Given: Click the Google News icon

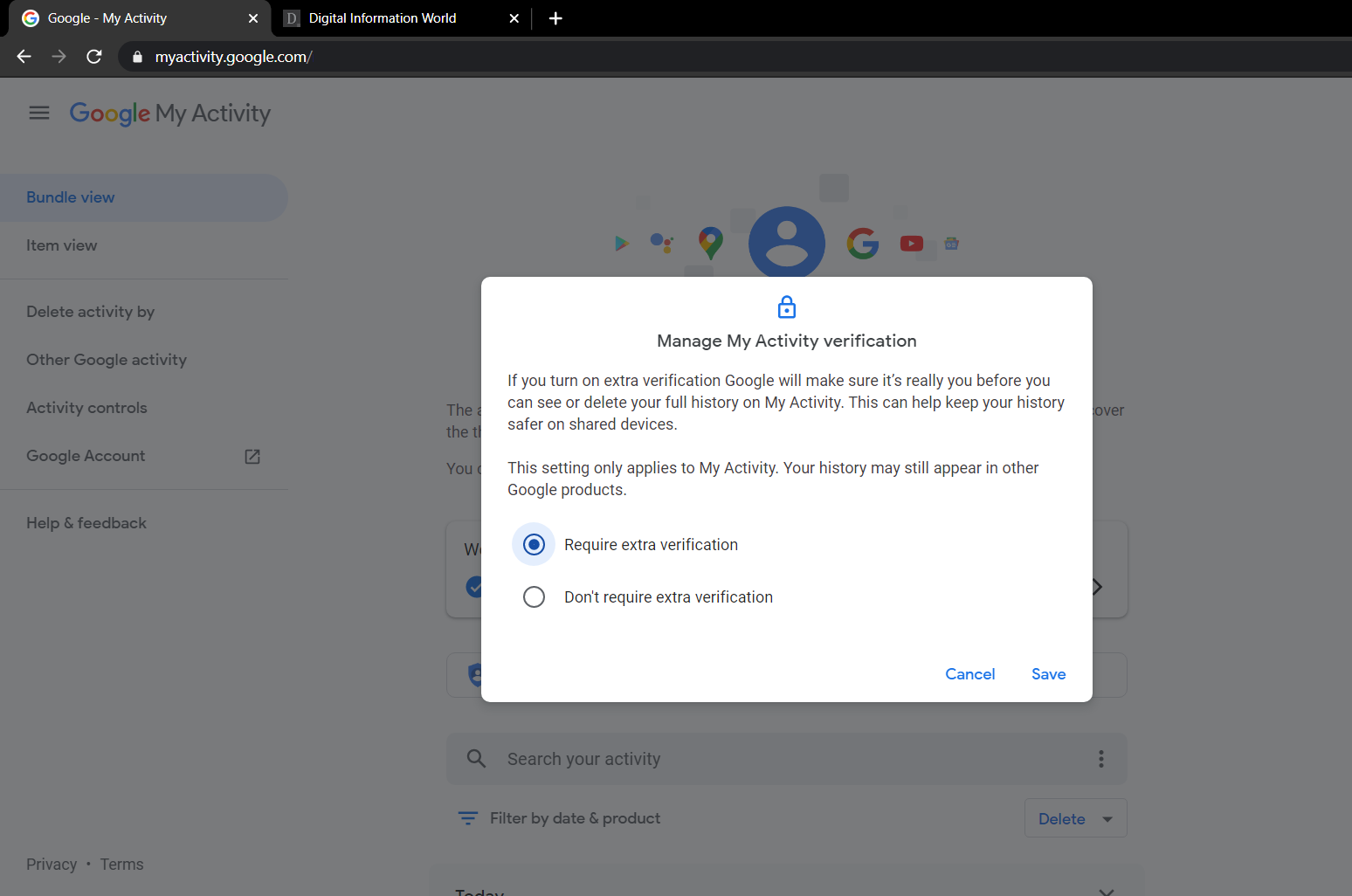Looking at the screenshot, I should [x=952, y=244].
